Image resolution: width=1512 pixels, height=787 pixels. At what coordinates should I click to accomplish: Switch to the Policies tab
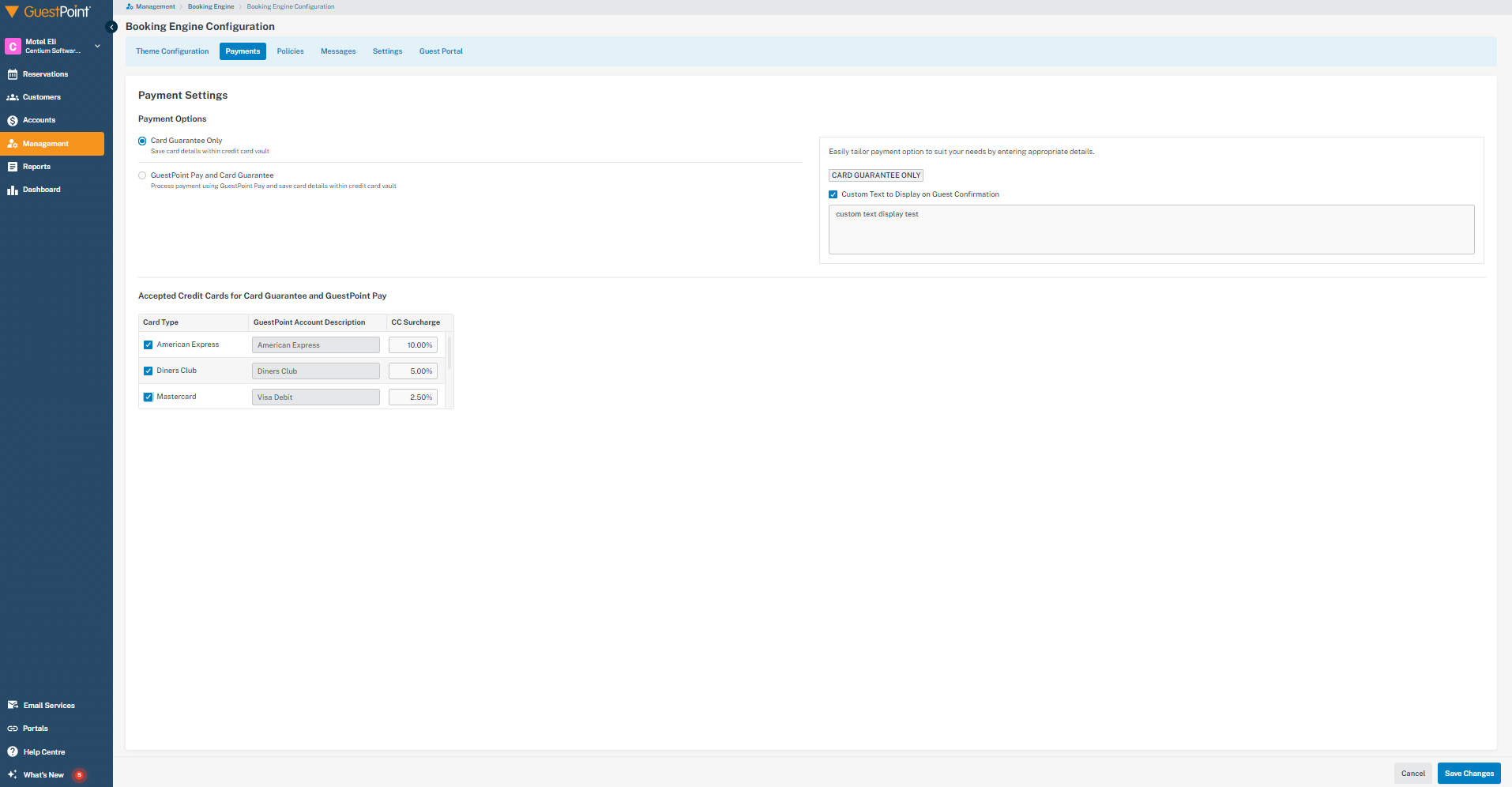[x=290, y=51]
